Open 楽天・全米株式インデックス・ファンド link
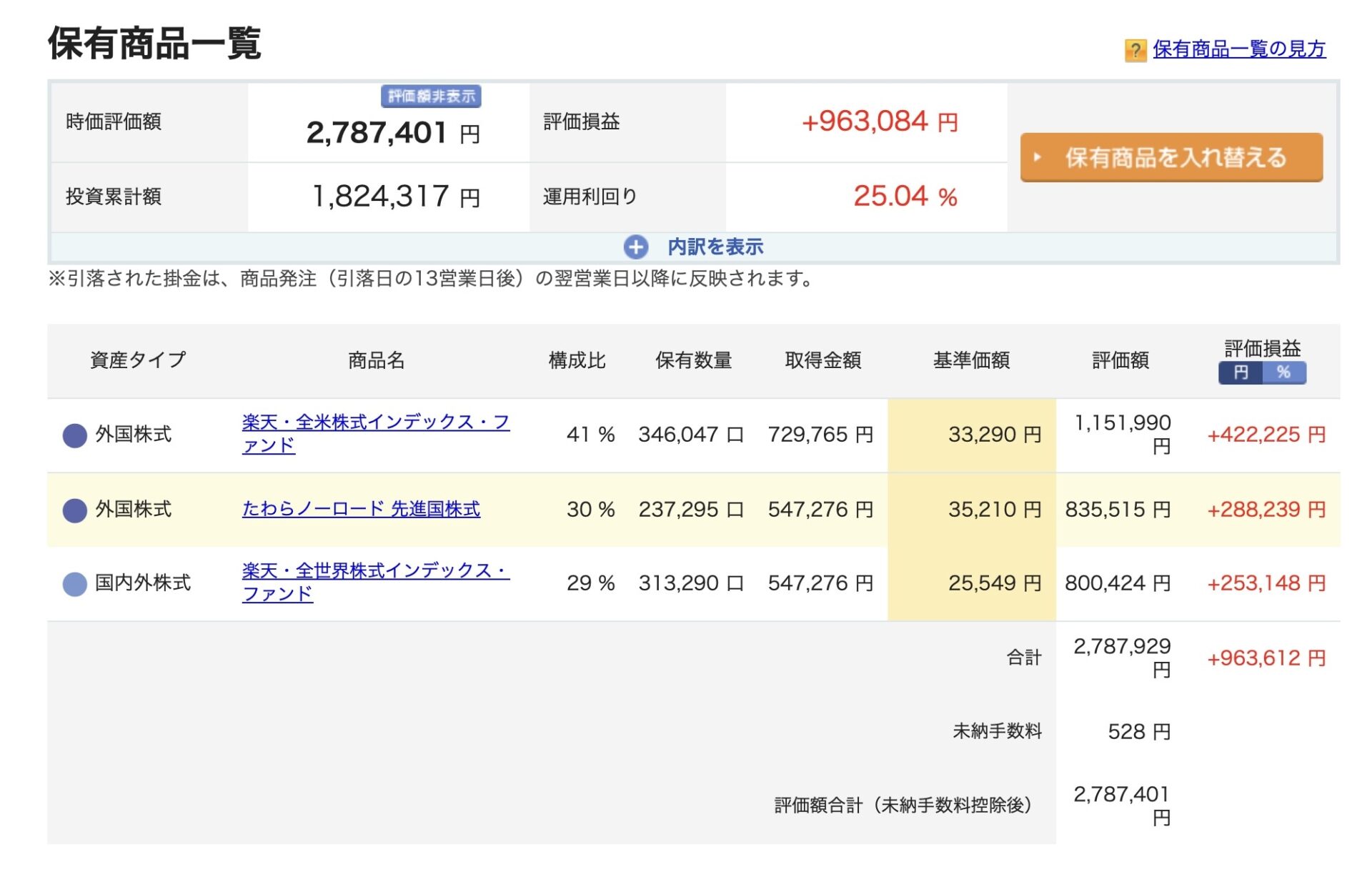This screenshot has height=882, width=1372. click(376, 434)
